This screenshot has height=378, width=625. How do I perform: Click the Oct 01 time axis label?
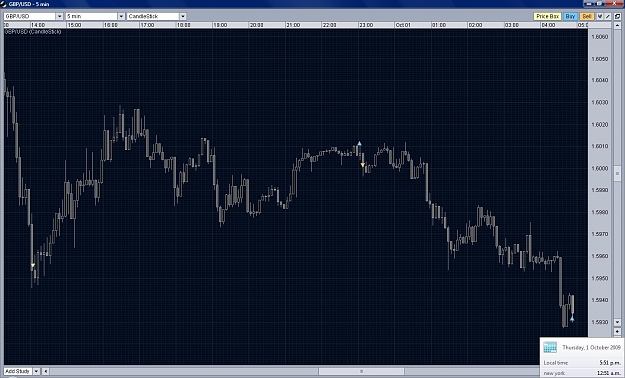tap(403, 25)
